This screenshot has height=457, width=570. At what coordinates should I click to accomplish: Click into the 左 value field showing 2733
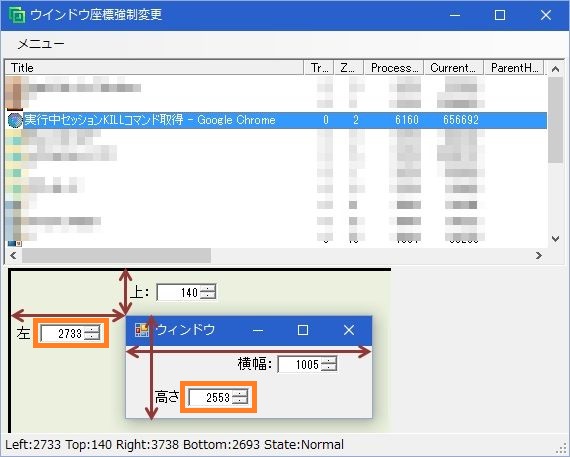pyautogui.click(x=62, y=333)
